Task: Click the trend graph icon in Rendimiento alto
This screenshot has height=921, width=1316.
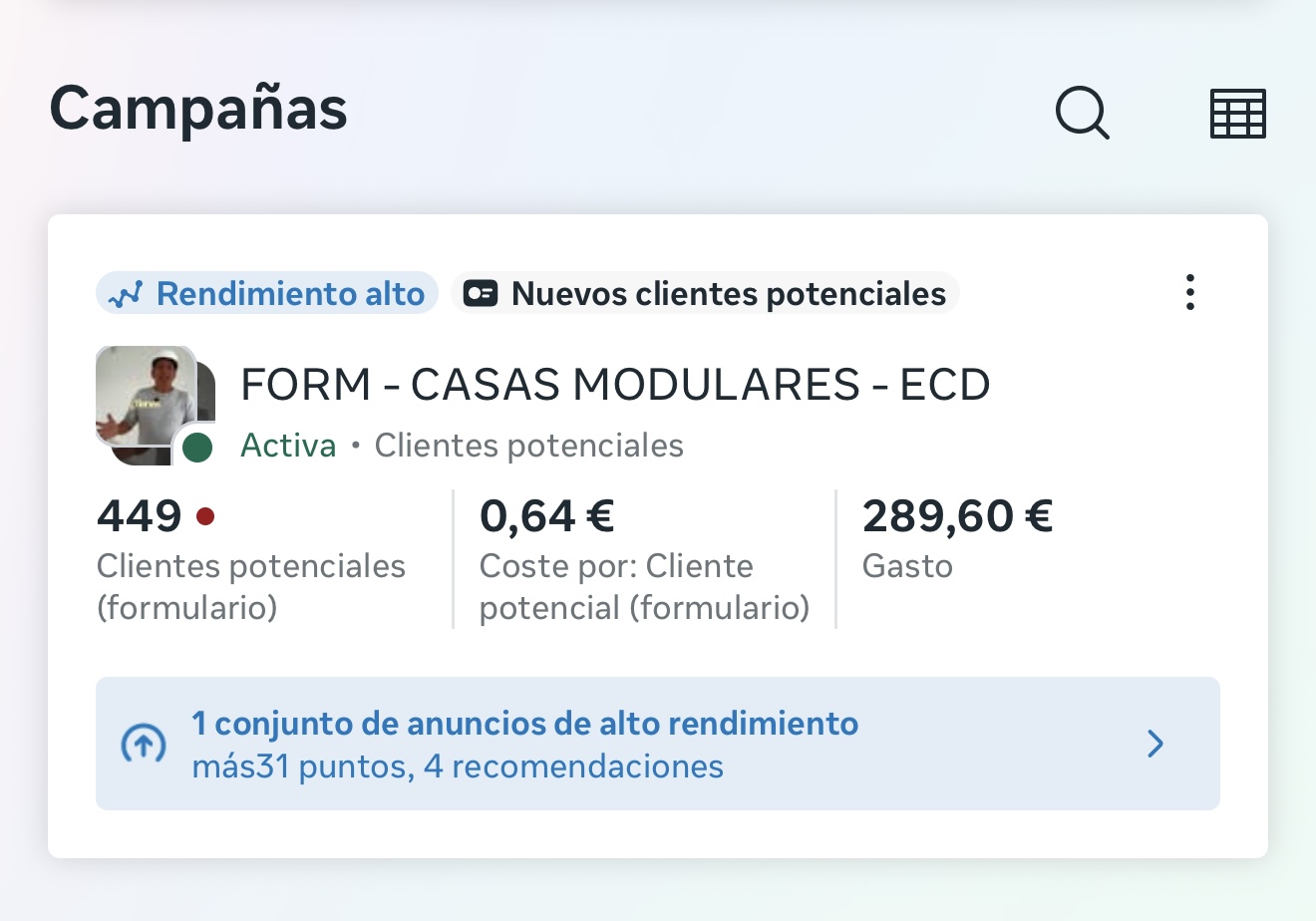Action: pos(126,295)
